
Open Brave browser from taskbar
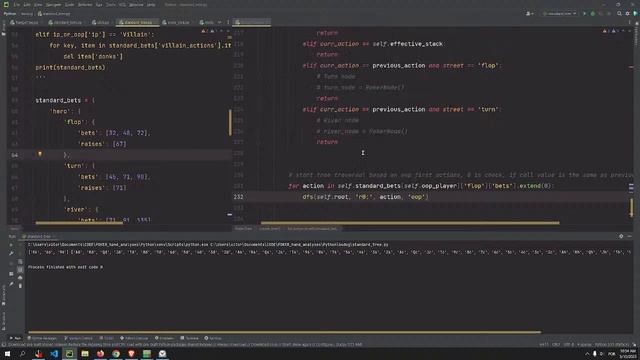pos(131,353)
